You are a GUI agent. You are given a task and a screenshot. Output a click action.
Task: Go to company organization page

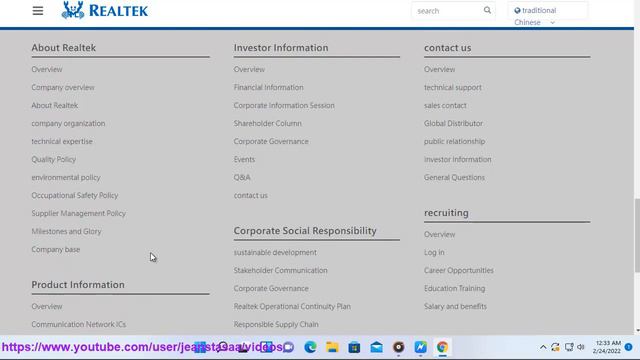coord(68,123)
